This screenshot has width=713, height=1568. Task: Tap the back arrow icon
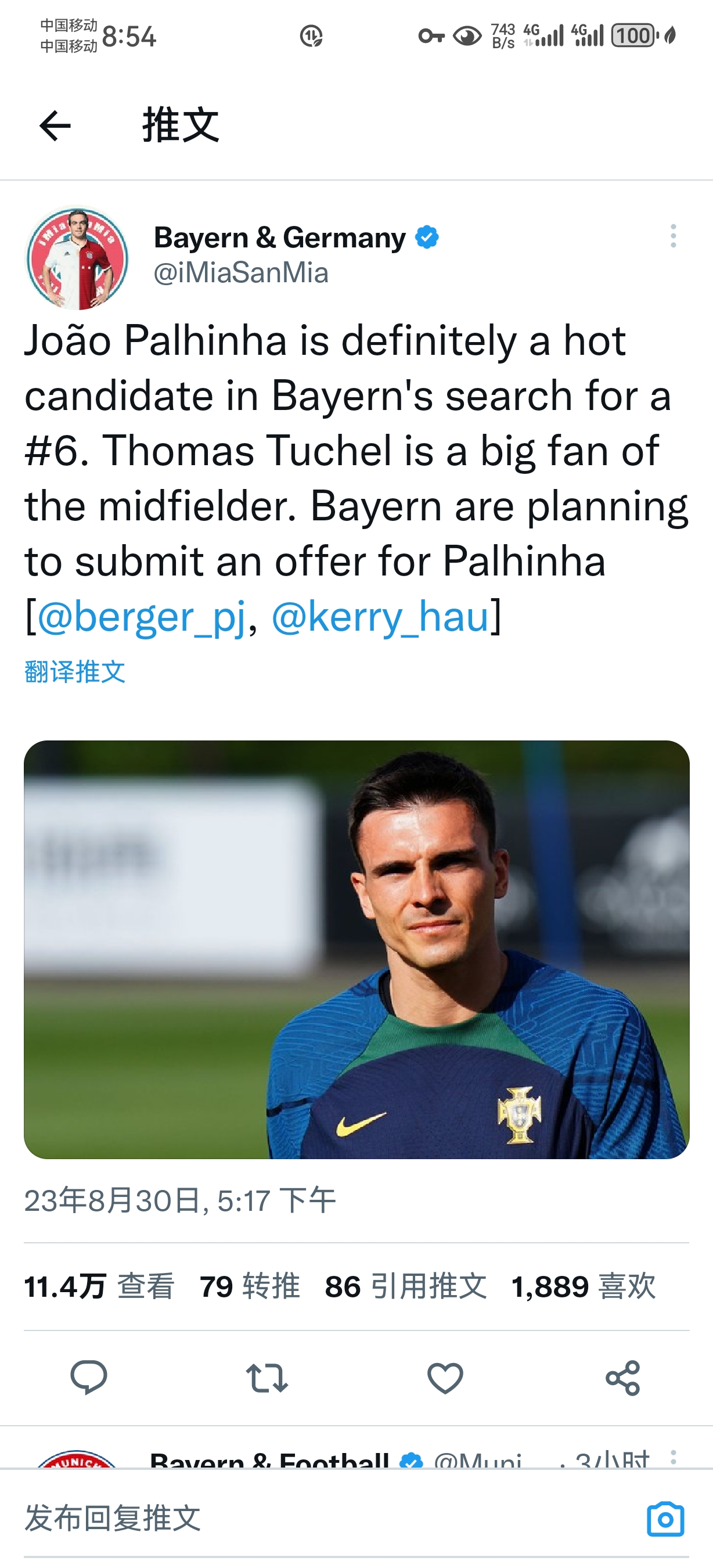pyautogui.click(x=55, y=126)
